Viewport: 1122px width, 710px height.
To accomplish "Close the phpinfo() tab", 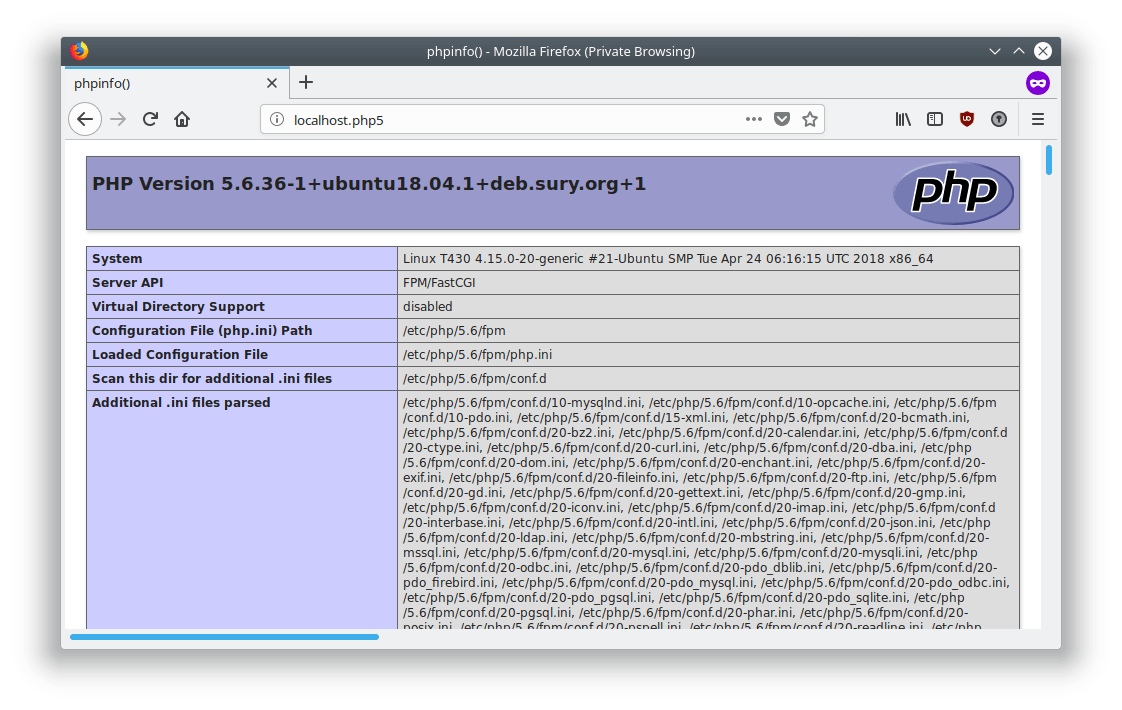I will click(x=272, y=83).
